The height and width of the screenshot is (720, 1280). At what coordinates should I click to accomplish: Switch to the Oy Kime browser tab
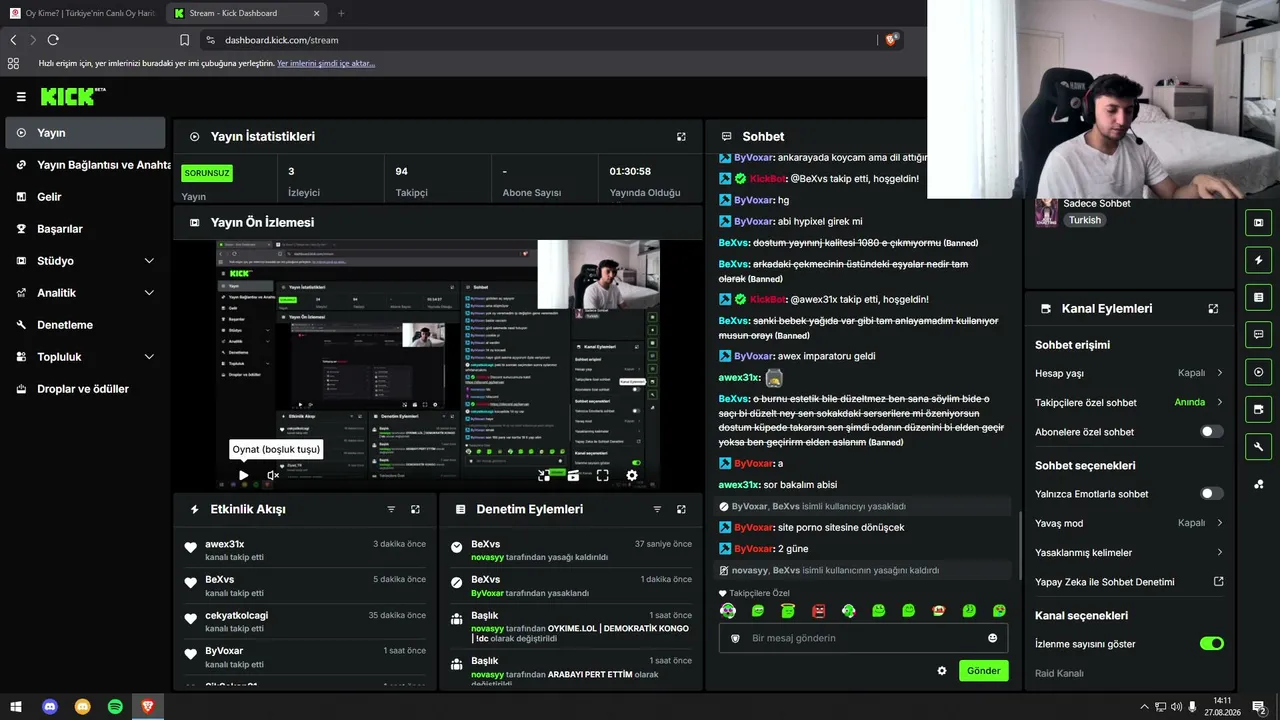pos(82,13)
